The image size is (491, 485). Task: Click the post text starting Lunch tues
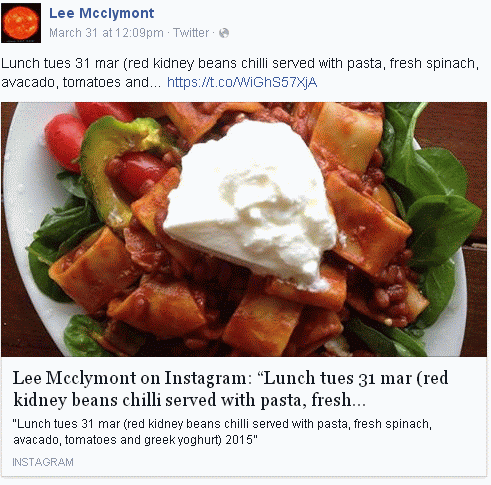tap(240, 73)
